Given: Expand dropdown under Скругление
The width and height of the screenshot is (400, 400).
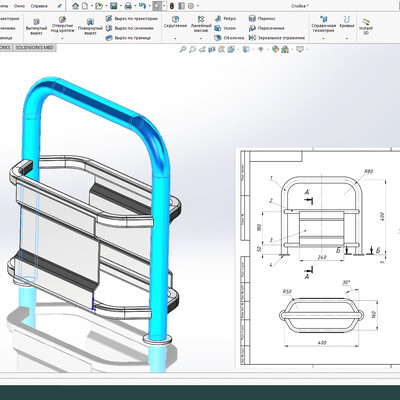Looking at the screenshot, I should coord(175,38).
